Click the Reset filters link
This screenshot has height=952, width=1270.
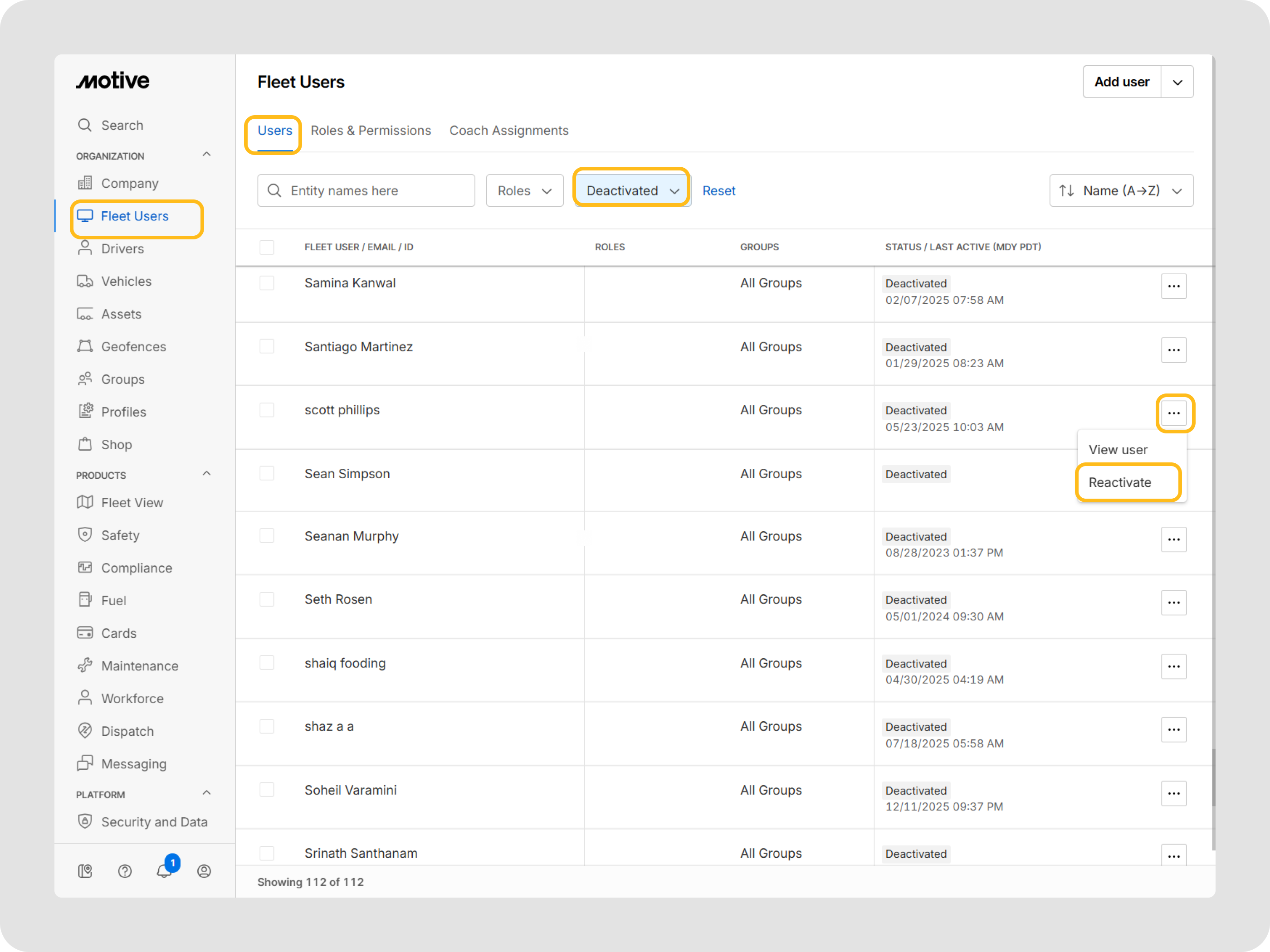click(x=718, y=190)
